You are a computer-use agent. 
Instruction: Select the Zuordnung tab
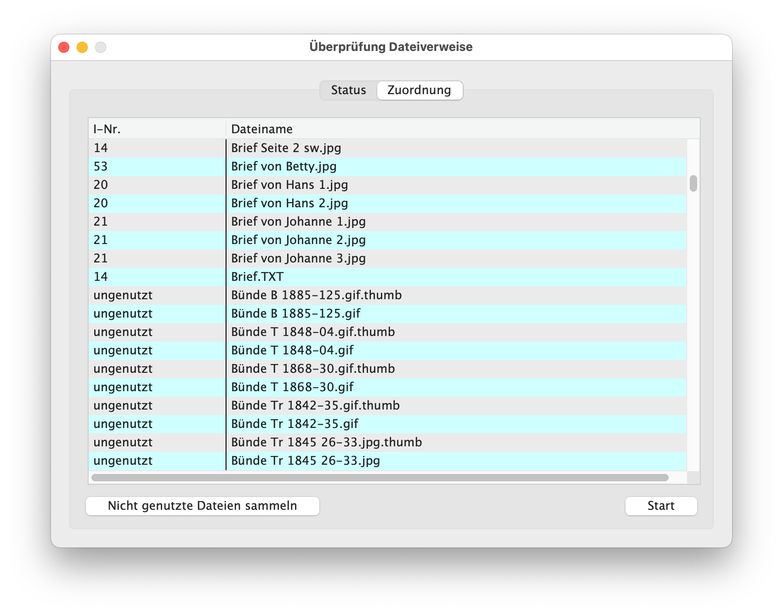[x=419, y=90]
